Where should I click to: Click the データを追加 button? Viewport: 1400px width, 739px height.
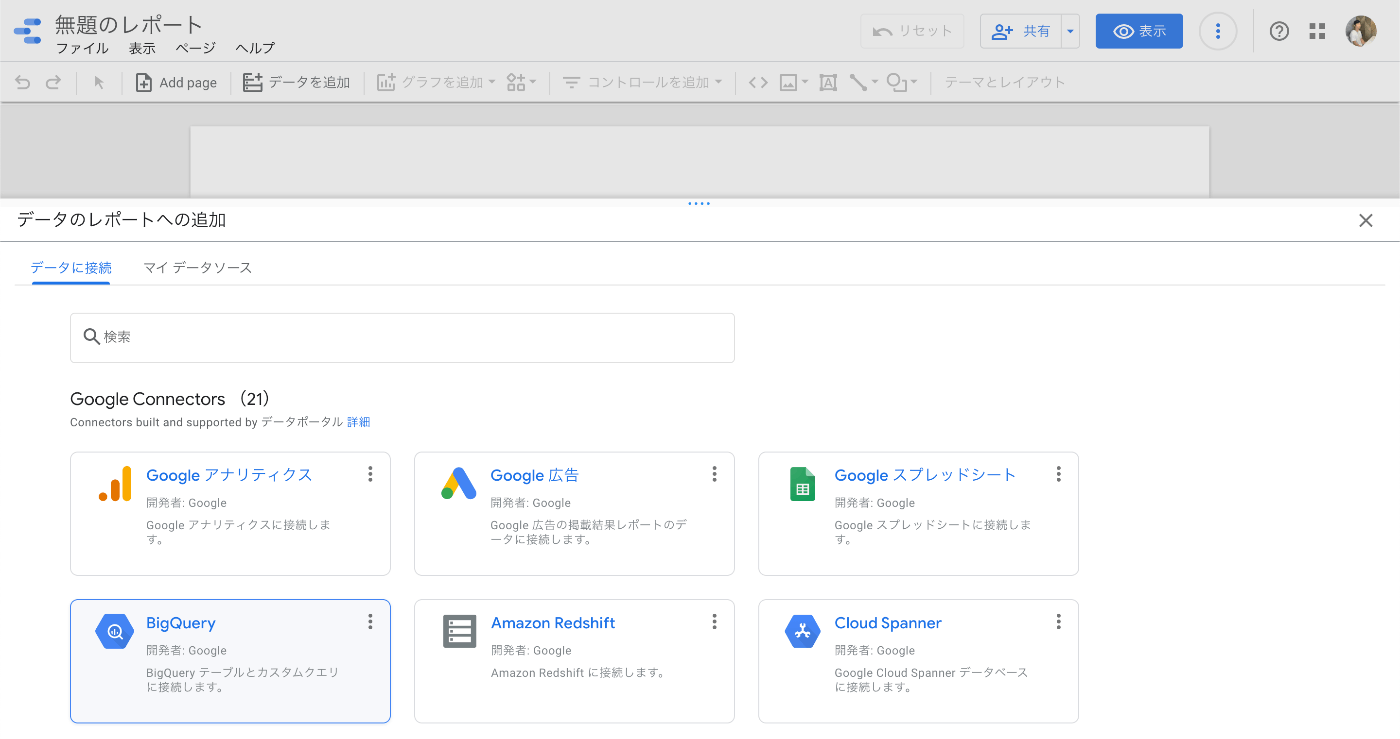(297, 83)
